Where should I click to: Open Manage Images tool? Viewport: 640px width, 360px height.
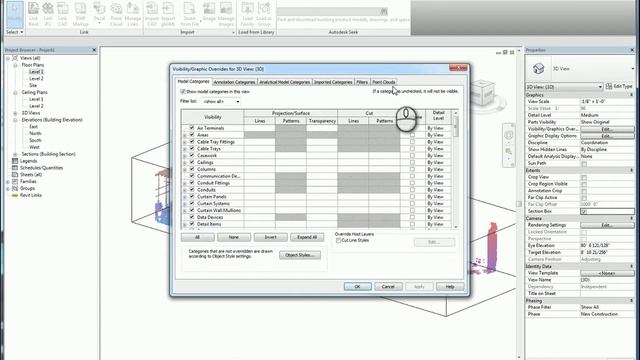click(x=226, y=14)
